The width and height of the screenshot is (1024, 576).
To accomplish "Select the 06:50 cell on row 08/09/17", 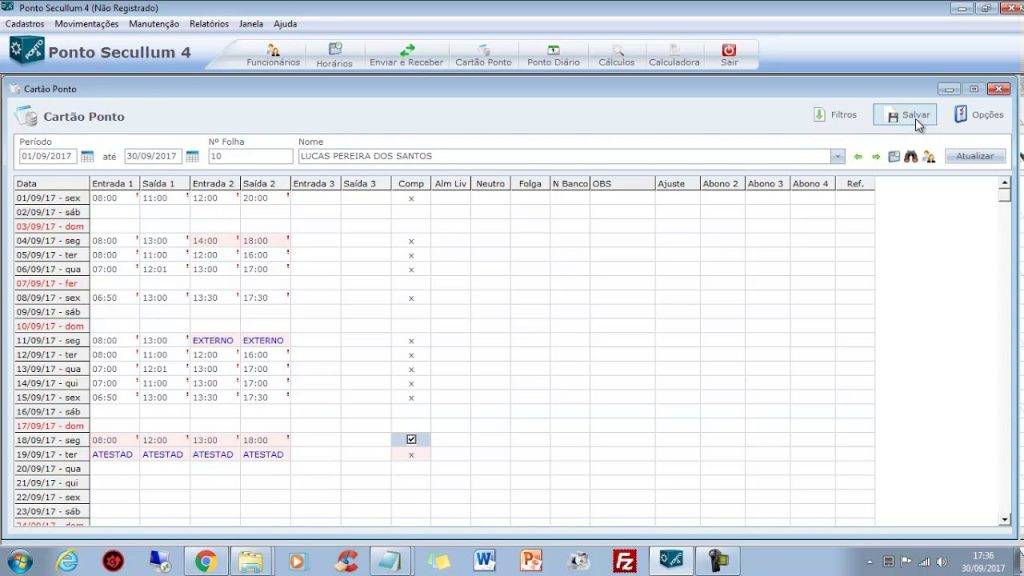I will pyautogui.click(x=114, y=298).
